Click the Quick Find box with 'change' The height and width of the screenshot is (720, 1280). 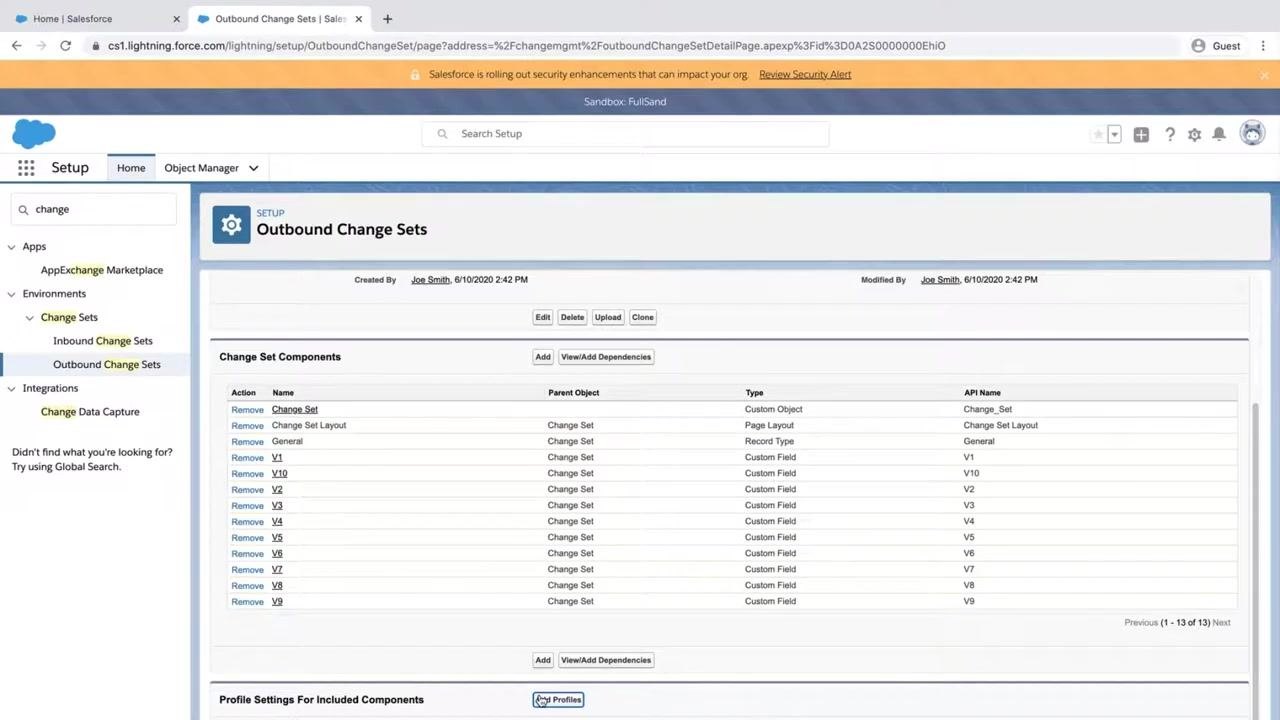pos(94,209)
